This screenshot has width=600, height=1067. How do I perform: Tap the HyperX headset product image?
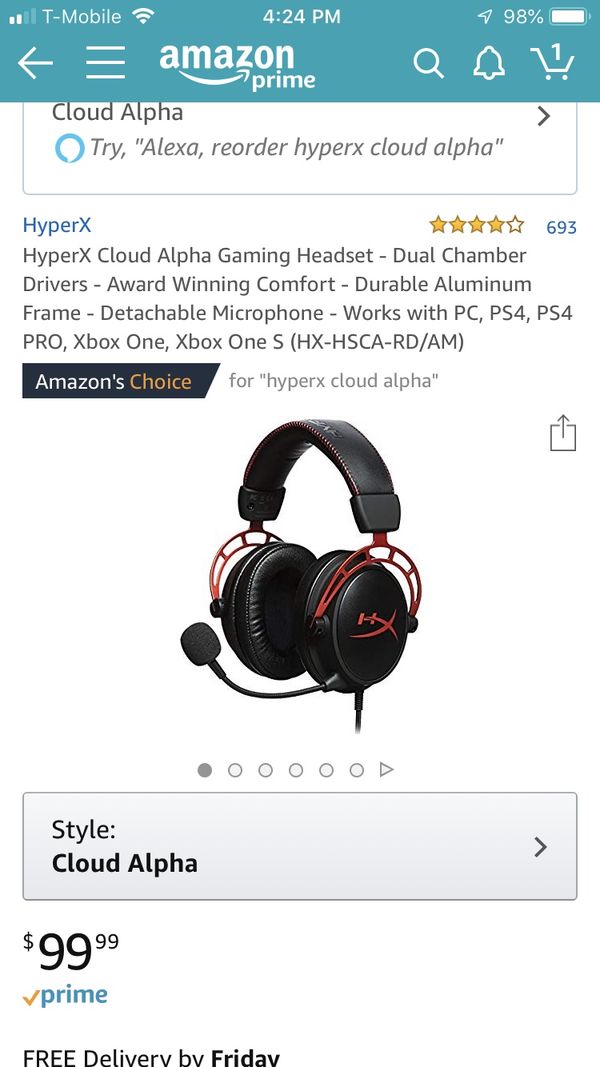pos(300,576)
